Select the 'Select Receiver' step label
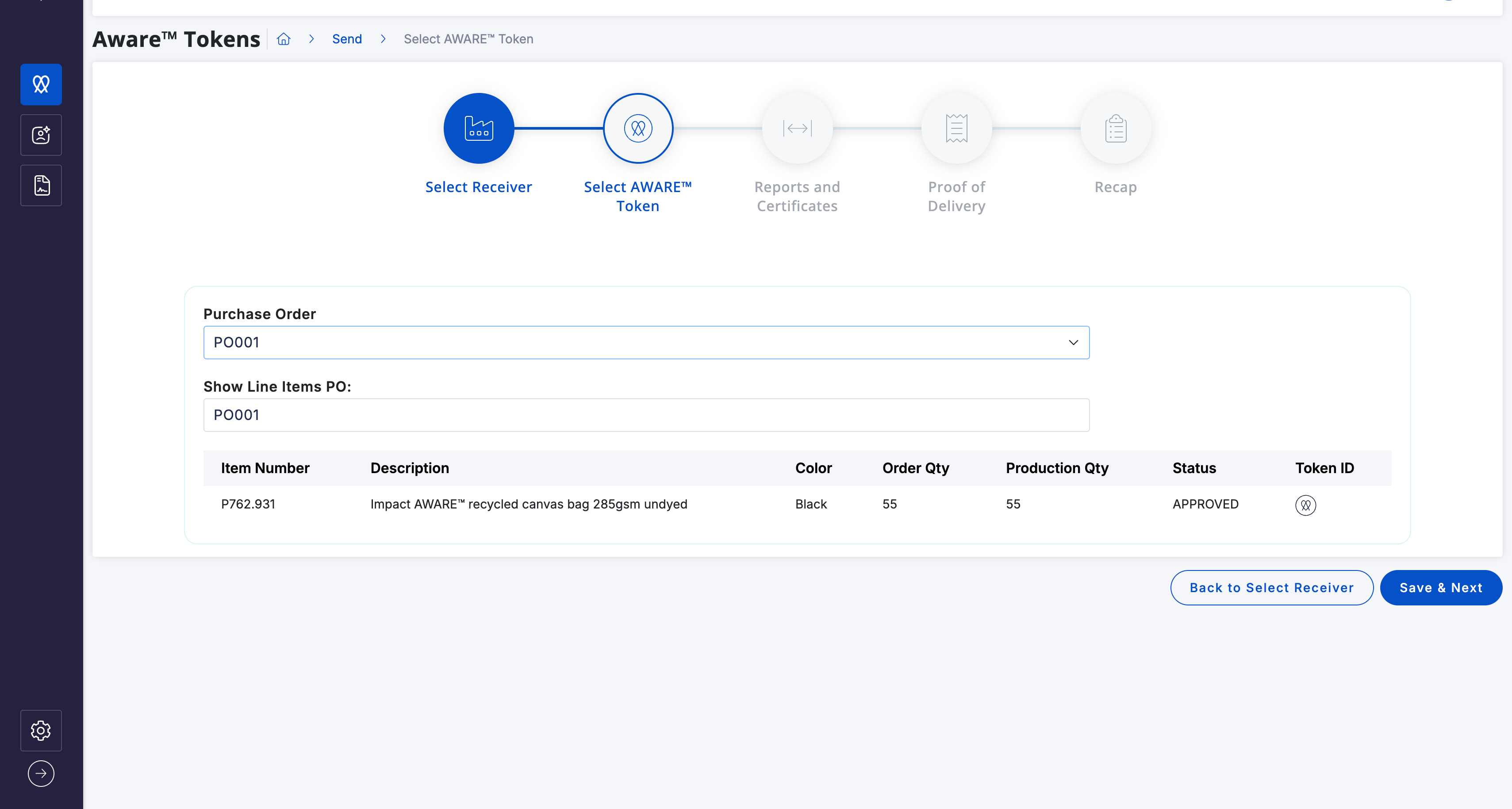Image resolution: width=1512 pixels, height=809 pixels. click(x=479, y=187)
